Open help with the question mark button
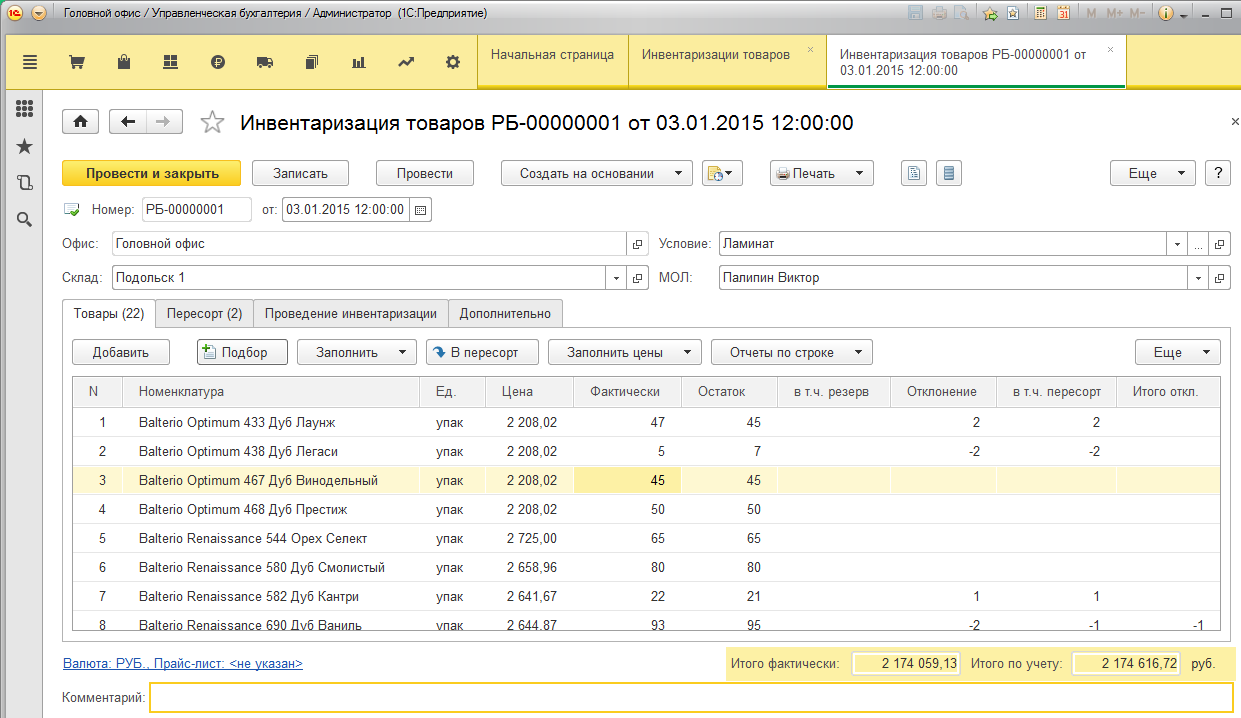The width and height of the screenshot is (1241, 718). coord(1217,173)
